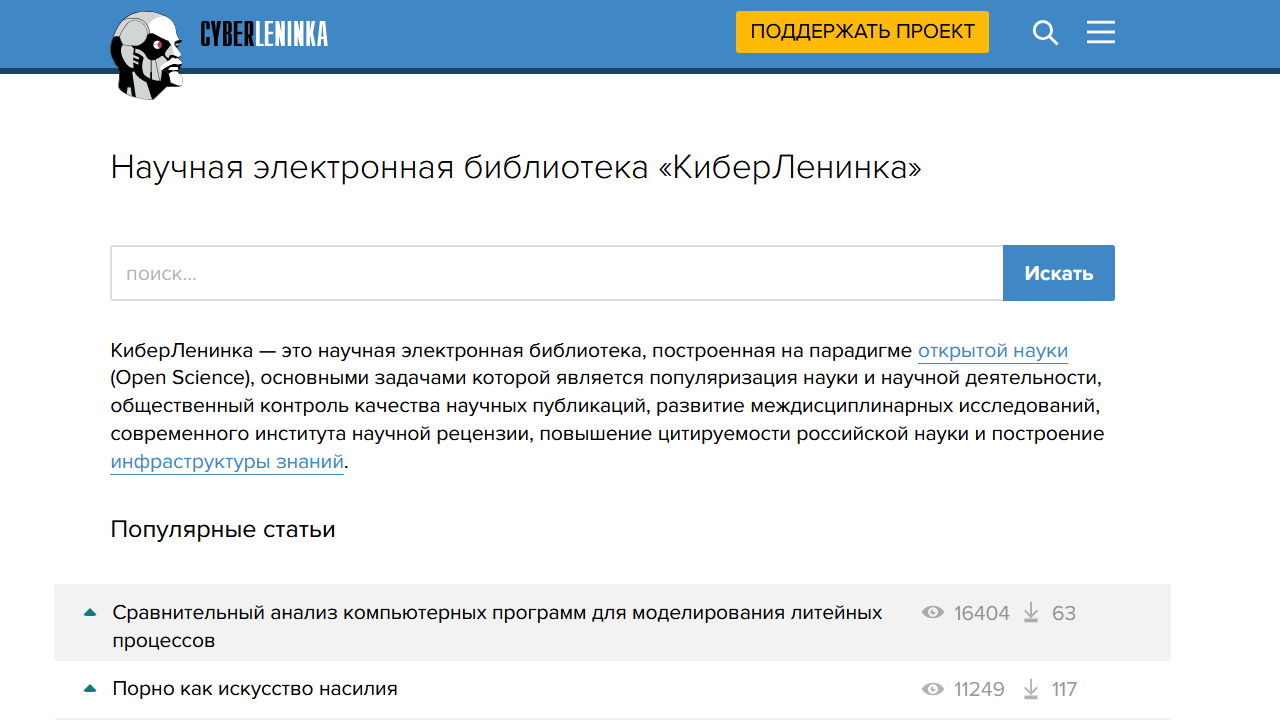Click the CYBERLENINKA wordmark in the header
The width and height of the screenshot is (1280, 720).
tap(262, 33)
